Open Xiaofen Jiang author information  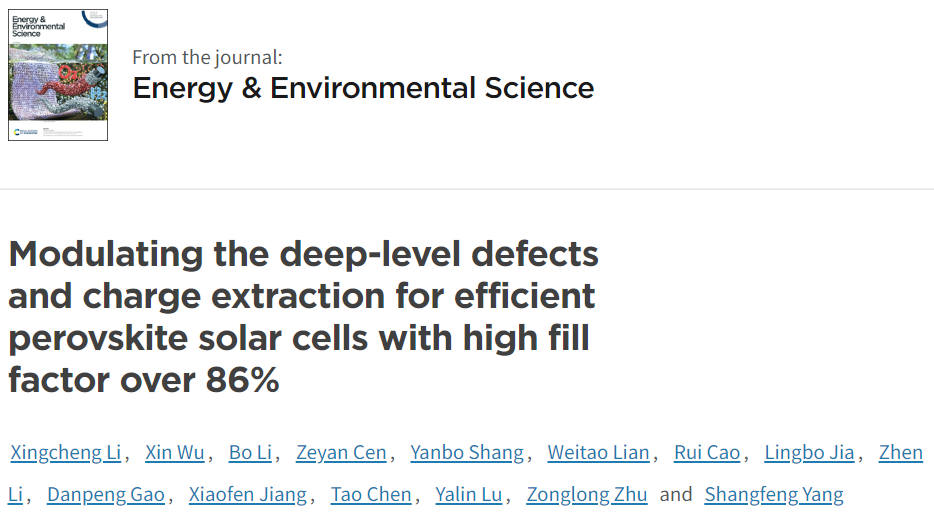[x=248, y=495]
